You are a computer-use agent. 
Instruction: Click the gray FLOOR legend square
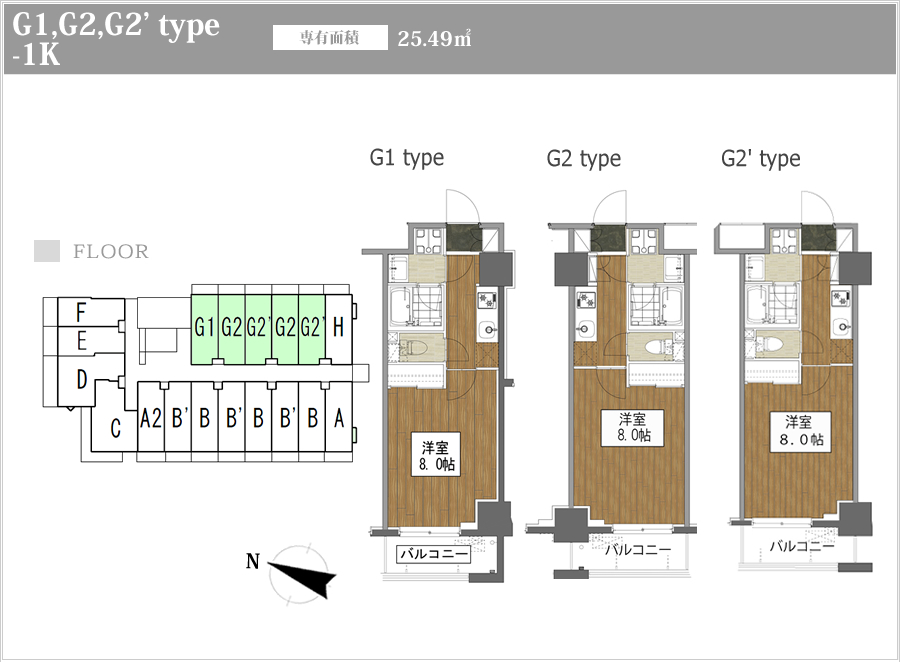[x=47, y=251]
